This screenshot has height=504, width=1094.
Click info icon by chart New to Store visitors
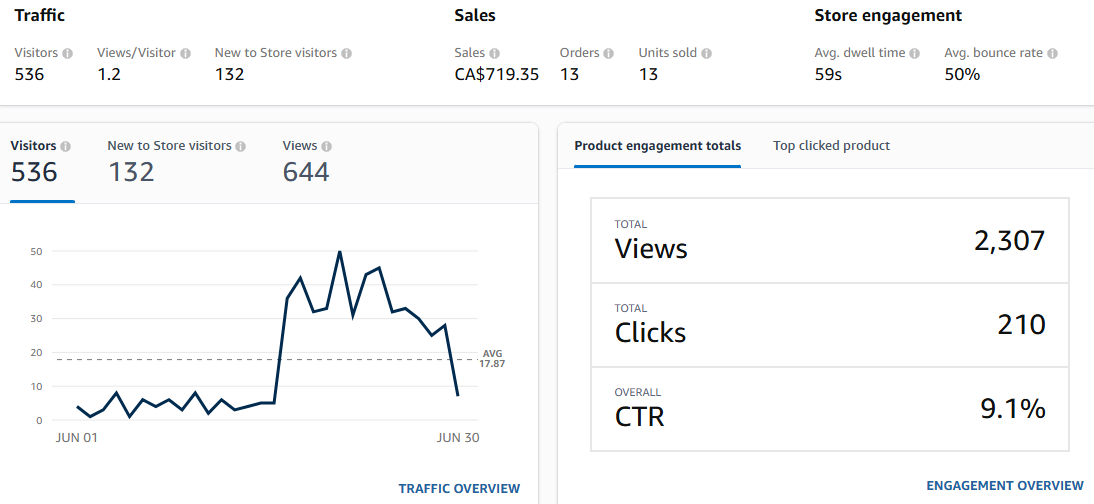click(x=241, y=147)
